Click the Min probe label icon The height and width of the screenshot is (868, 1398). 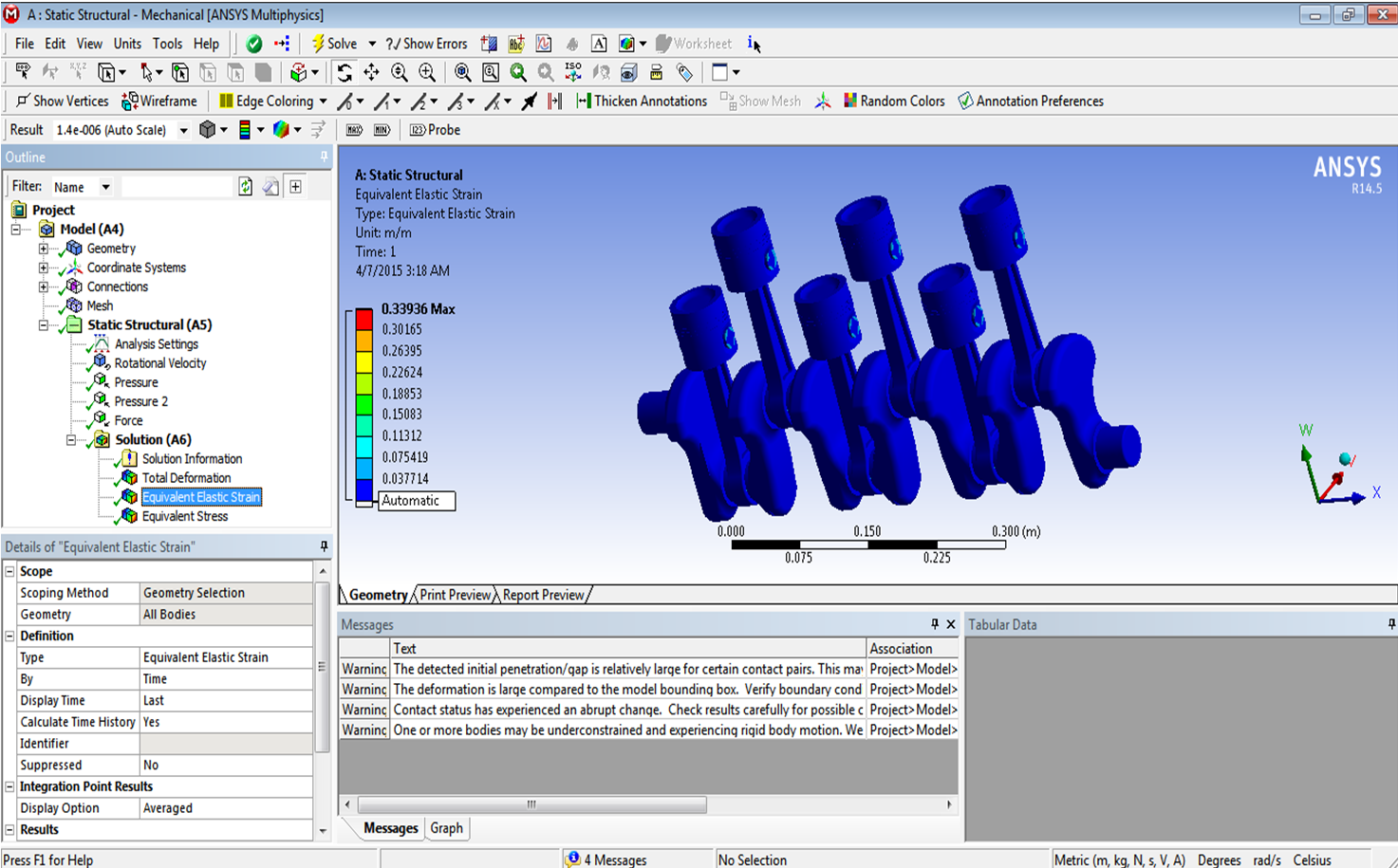[382, 130]
